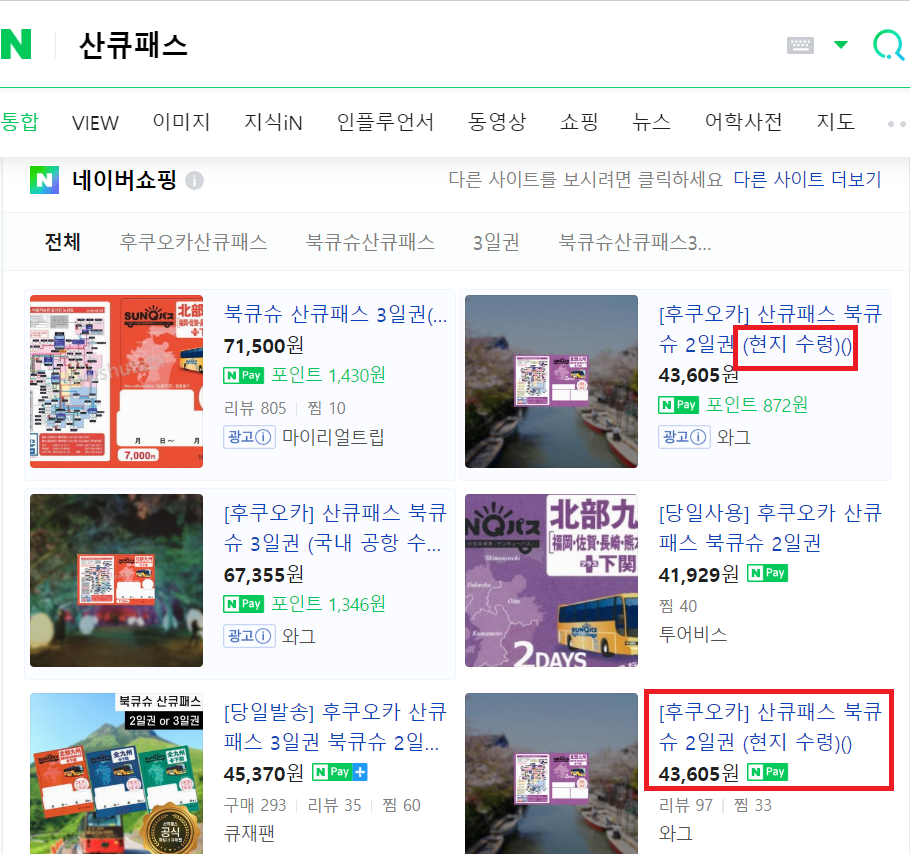Click the N Pay badge beside 41,929원

point(767,573)
